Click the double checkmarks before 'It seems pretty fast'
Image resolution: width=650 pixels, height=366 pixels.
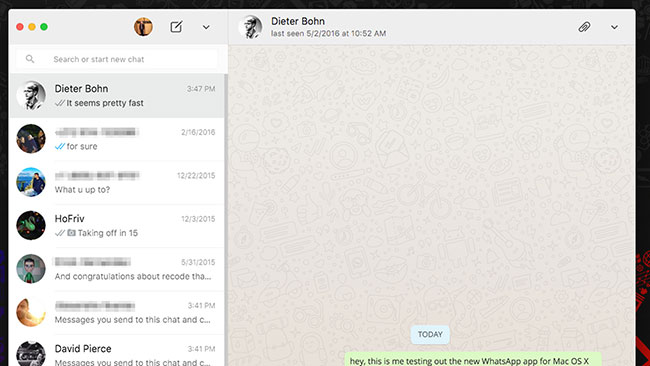point(60,103)
